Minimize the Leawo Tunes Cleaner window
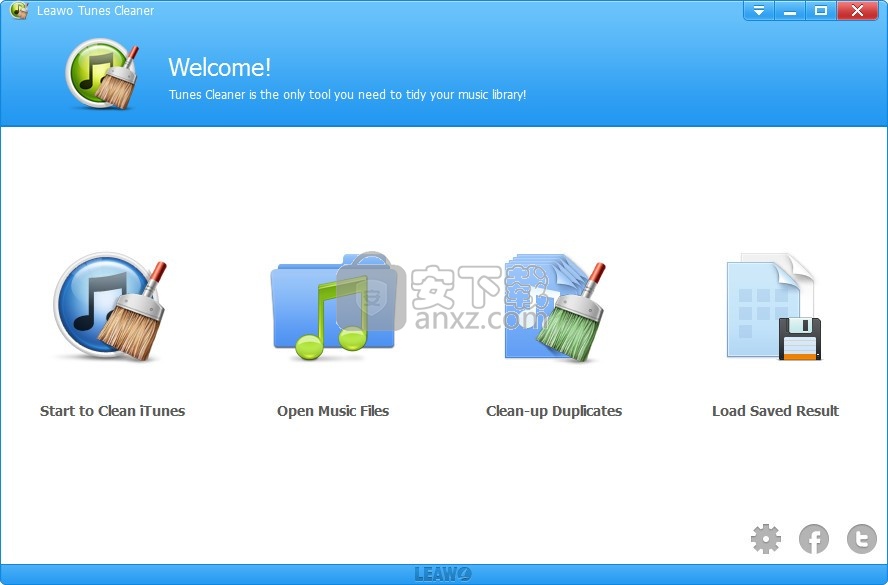This screenshot has height=585, width=888. (x=789, y=11)
